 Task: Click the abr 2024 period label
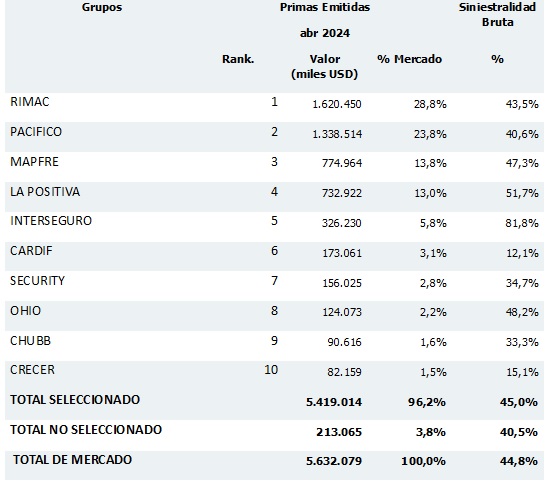point(325,33)
